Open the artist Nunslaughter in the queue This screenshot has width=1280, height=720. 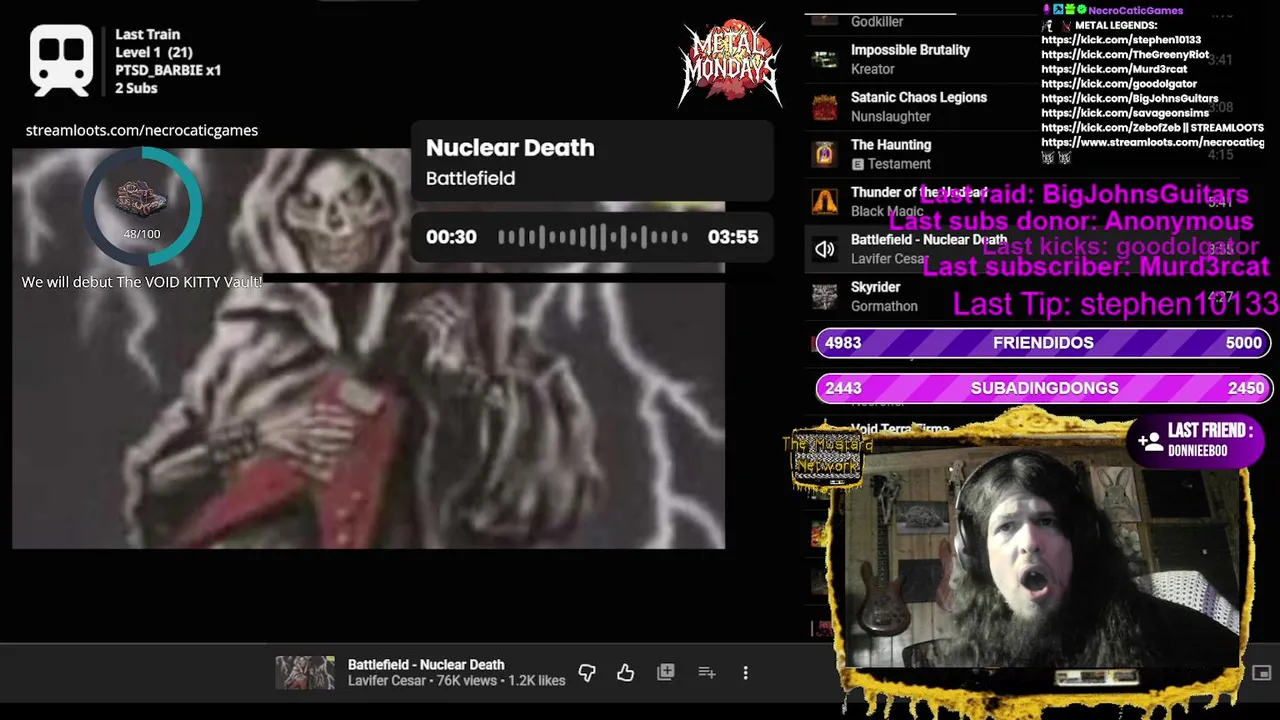pos(890,116)
